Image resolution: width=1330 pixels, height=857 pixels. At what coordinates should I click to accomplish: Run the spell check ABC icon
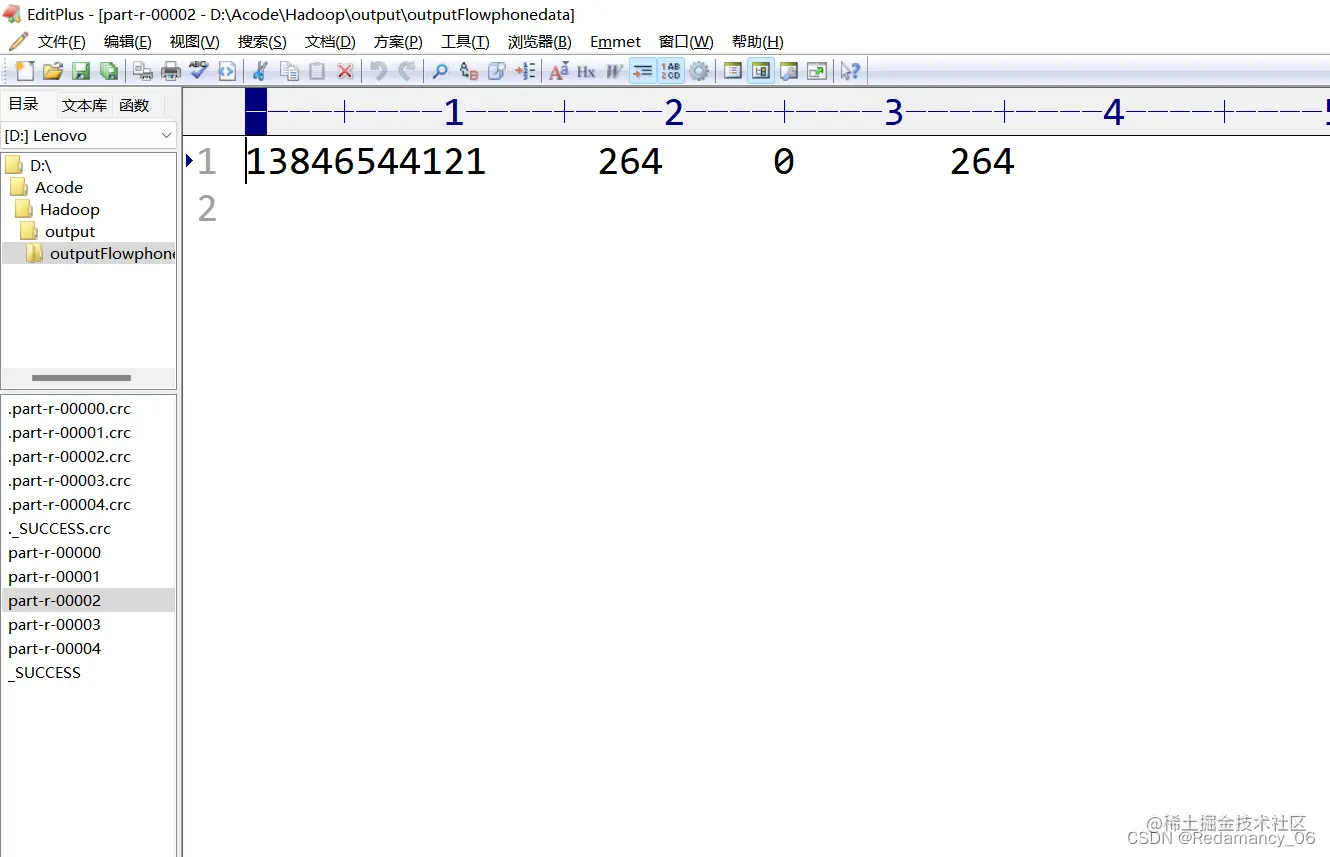[199, 71]
